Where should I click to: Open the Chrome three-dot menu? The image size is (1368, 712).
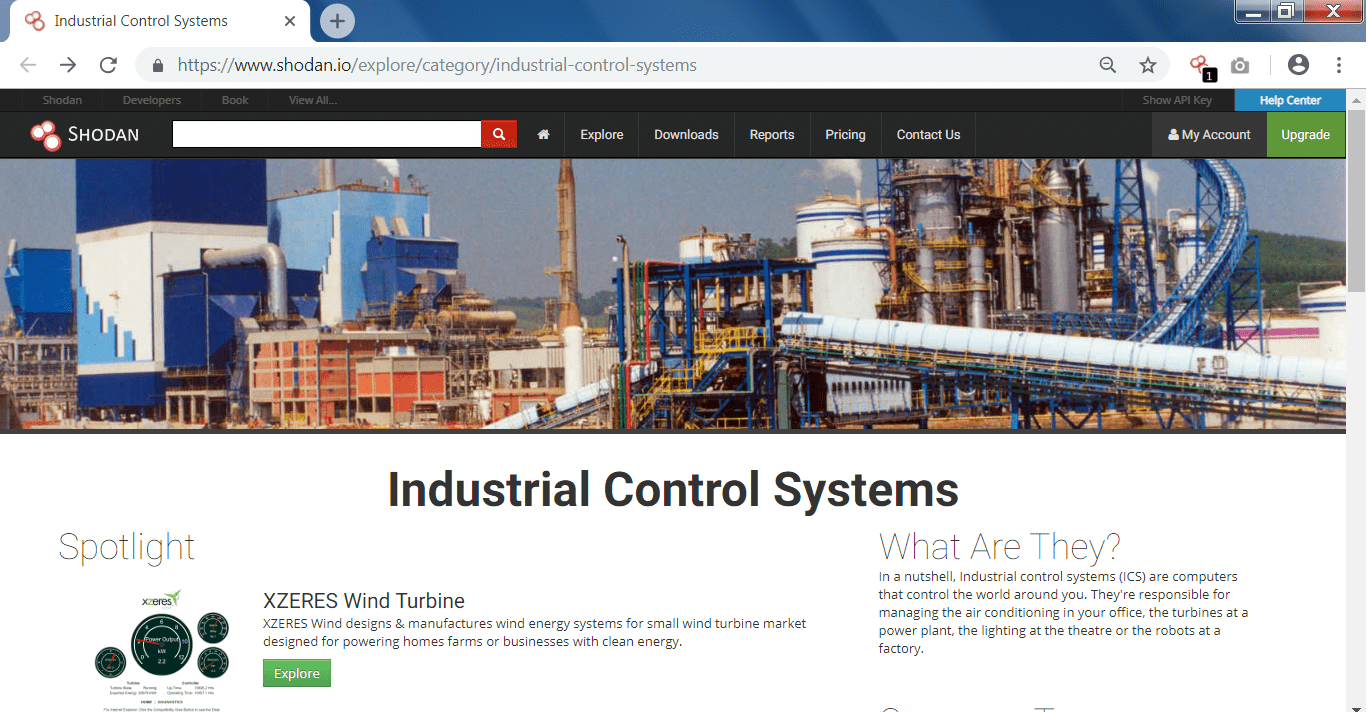click(1339, 65)
